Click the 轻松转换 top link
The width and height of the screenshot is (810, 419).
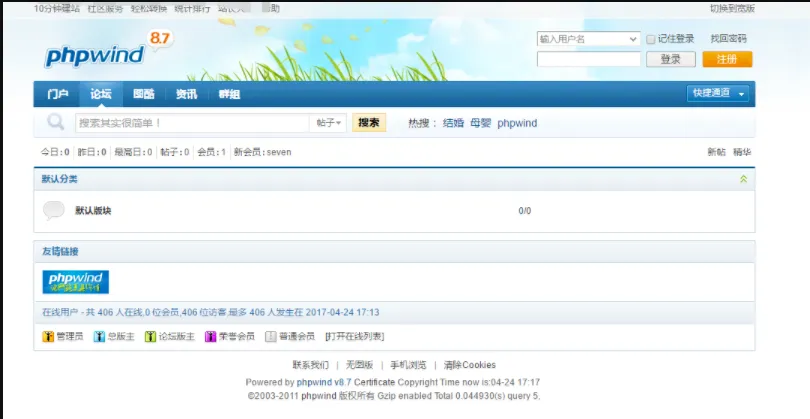149,8
